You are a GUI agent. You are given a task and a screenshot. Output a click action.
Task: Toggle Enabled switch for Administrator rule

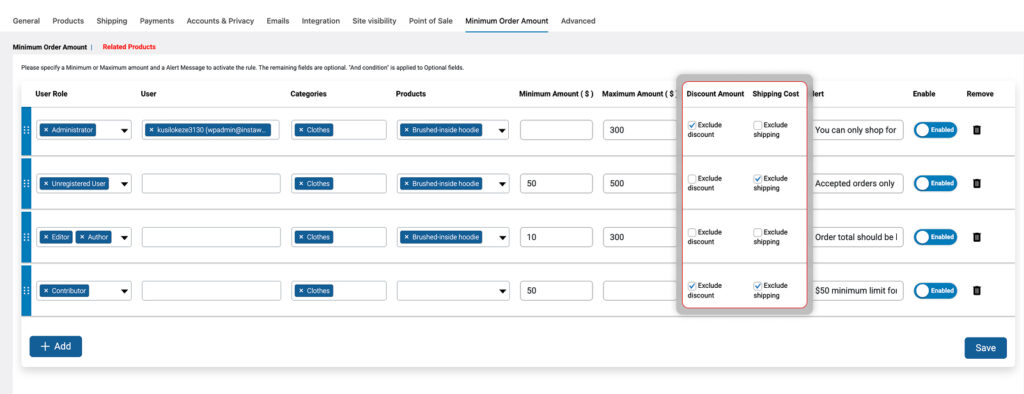(x=935, y=130)
